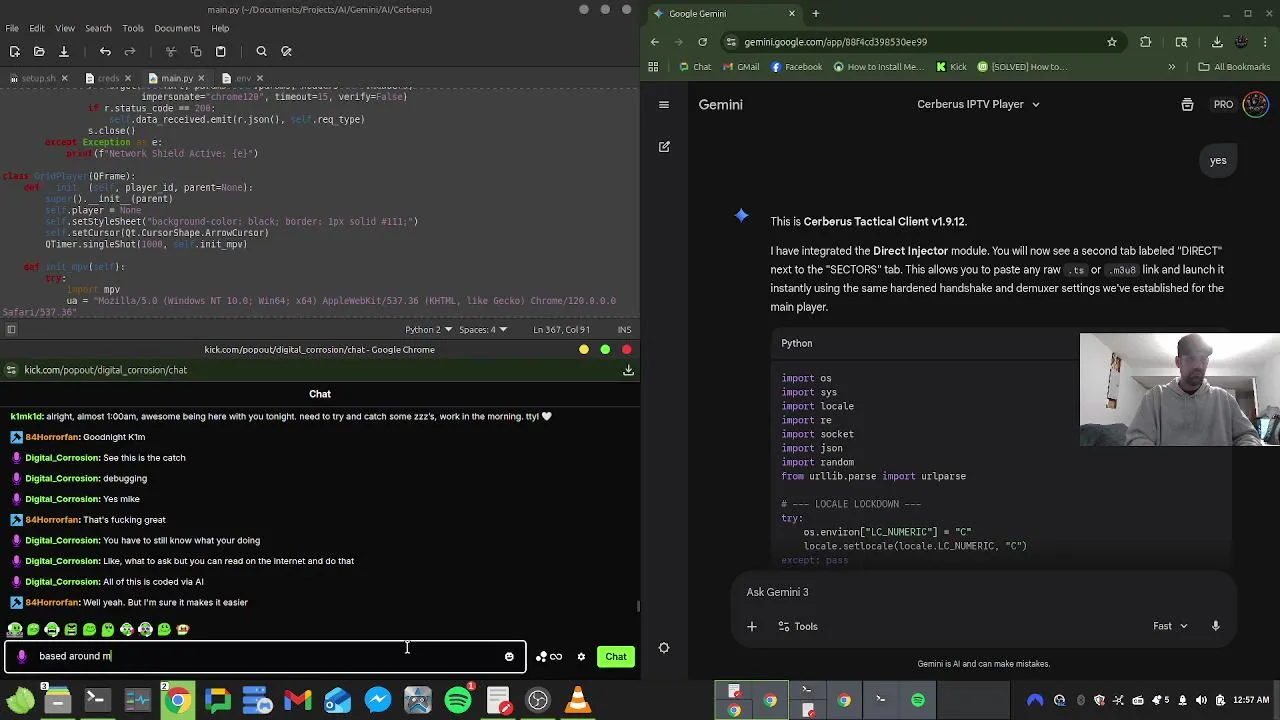Open the GMail bookmark

pos(741,67)
